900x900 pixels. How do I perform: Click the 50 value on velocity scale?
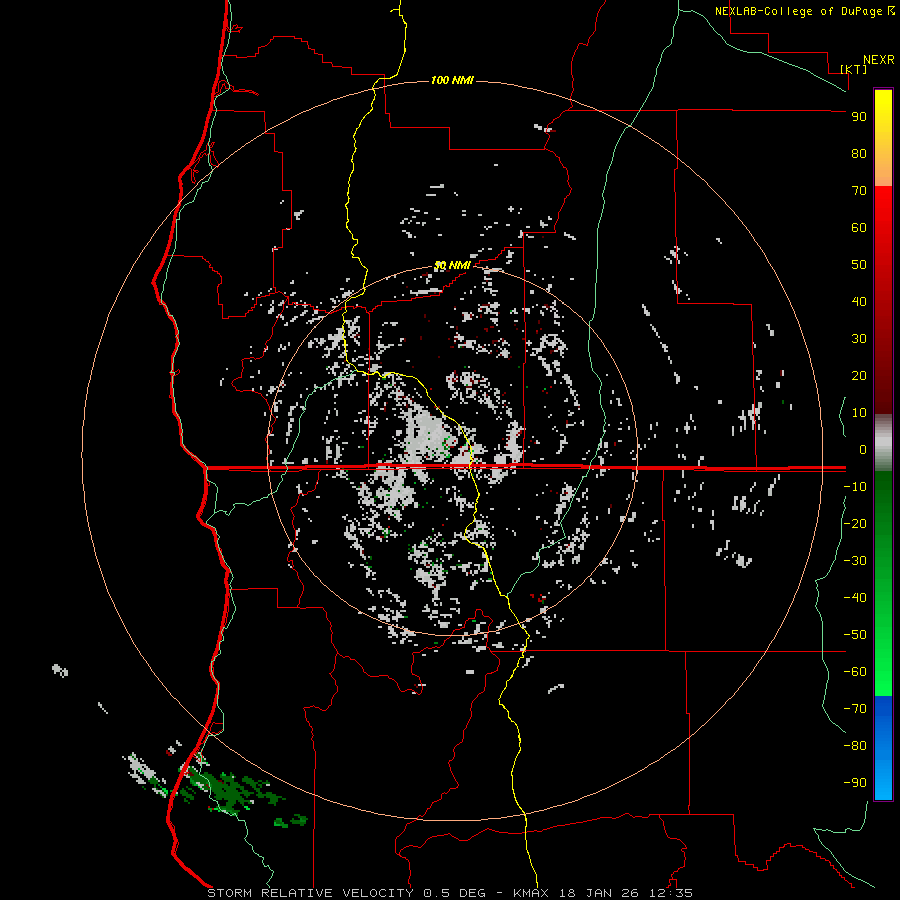coord(859,265)
